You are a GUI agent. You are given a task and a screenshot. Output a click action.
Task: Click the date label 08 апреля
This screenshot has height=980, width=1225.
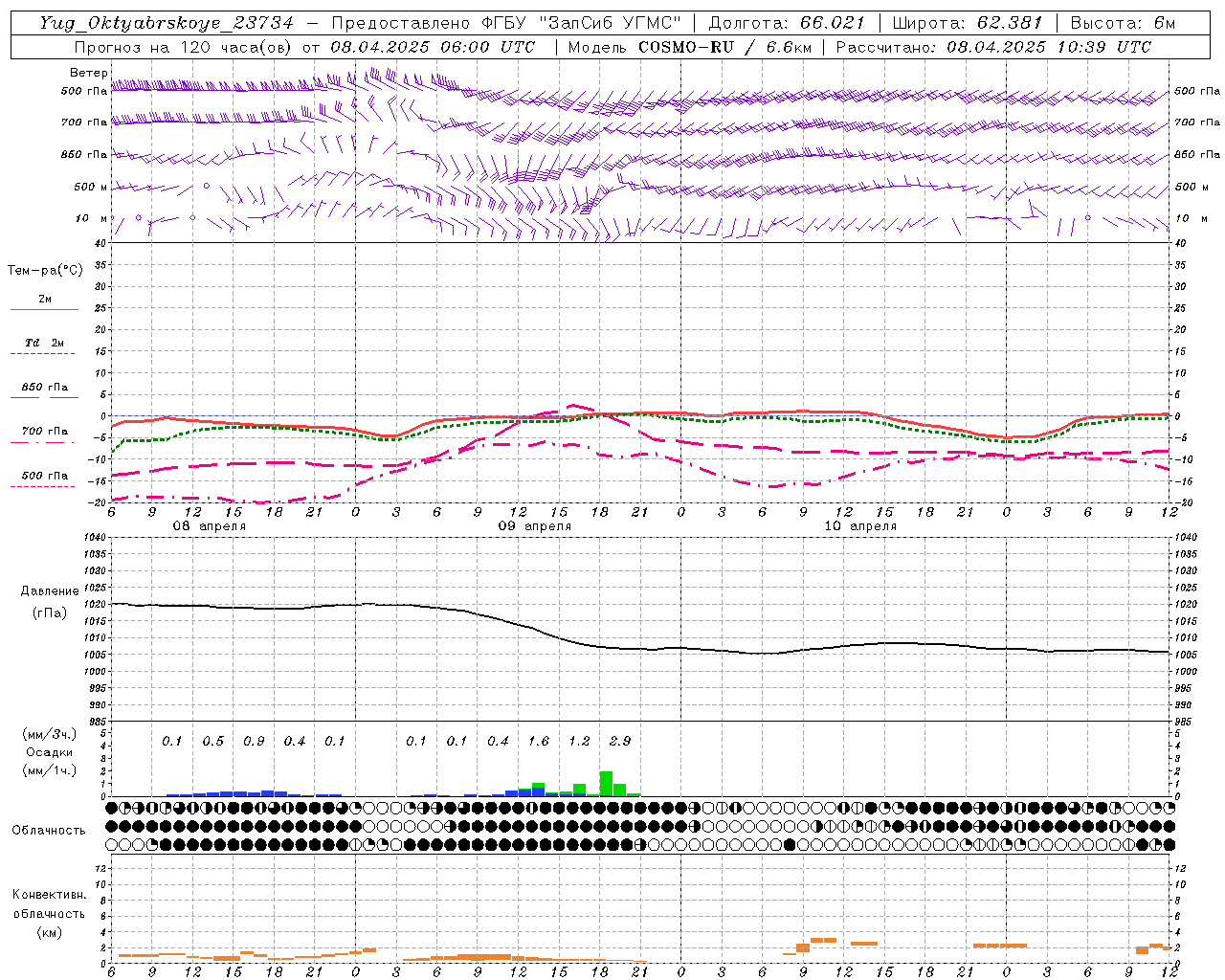pyautogui.click(x=209, y=526)
